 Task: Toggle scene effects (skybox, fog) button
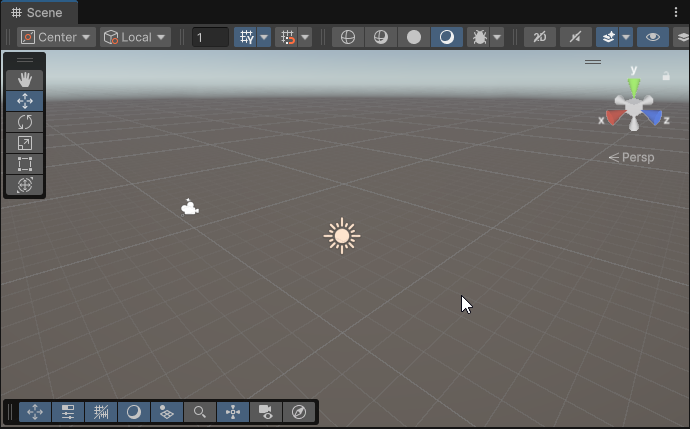(x=608, y=37)
